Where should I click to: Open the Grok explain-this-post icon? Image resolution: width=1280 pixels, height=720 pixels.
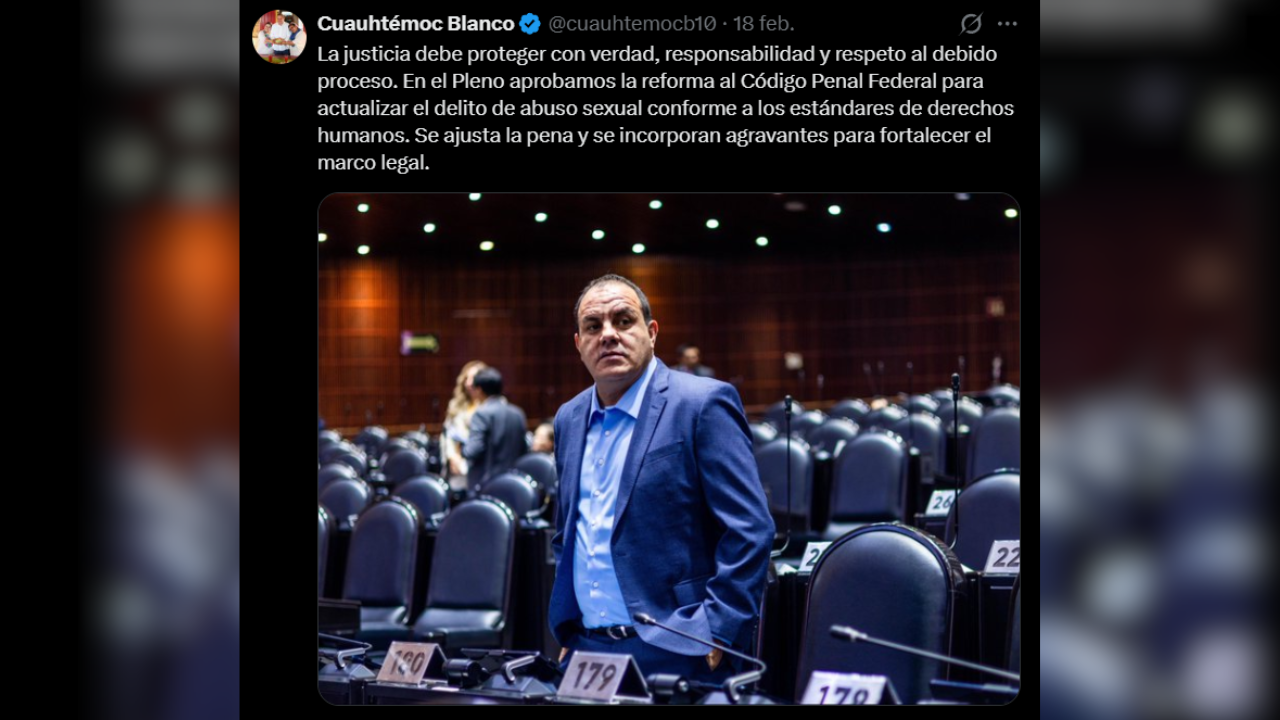click(x=971, y=23)
